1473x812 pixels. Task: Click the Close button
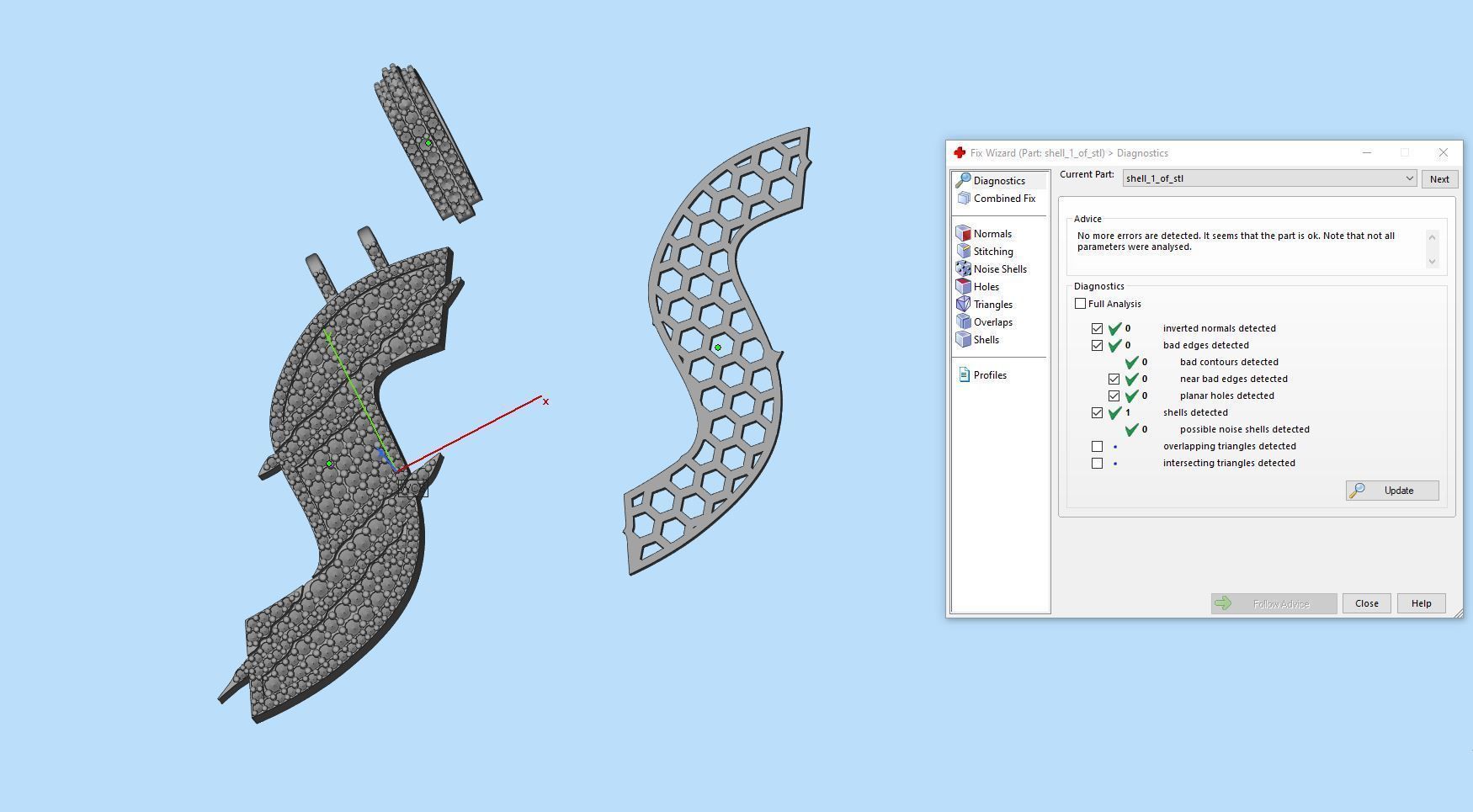click(1366, 603)
